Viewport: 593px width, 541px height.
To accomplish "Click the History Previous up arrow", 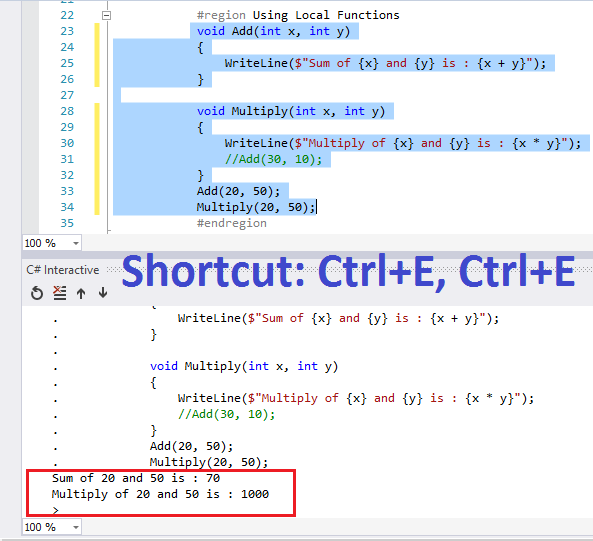I will point(81,293).
